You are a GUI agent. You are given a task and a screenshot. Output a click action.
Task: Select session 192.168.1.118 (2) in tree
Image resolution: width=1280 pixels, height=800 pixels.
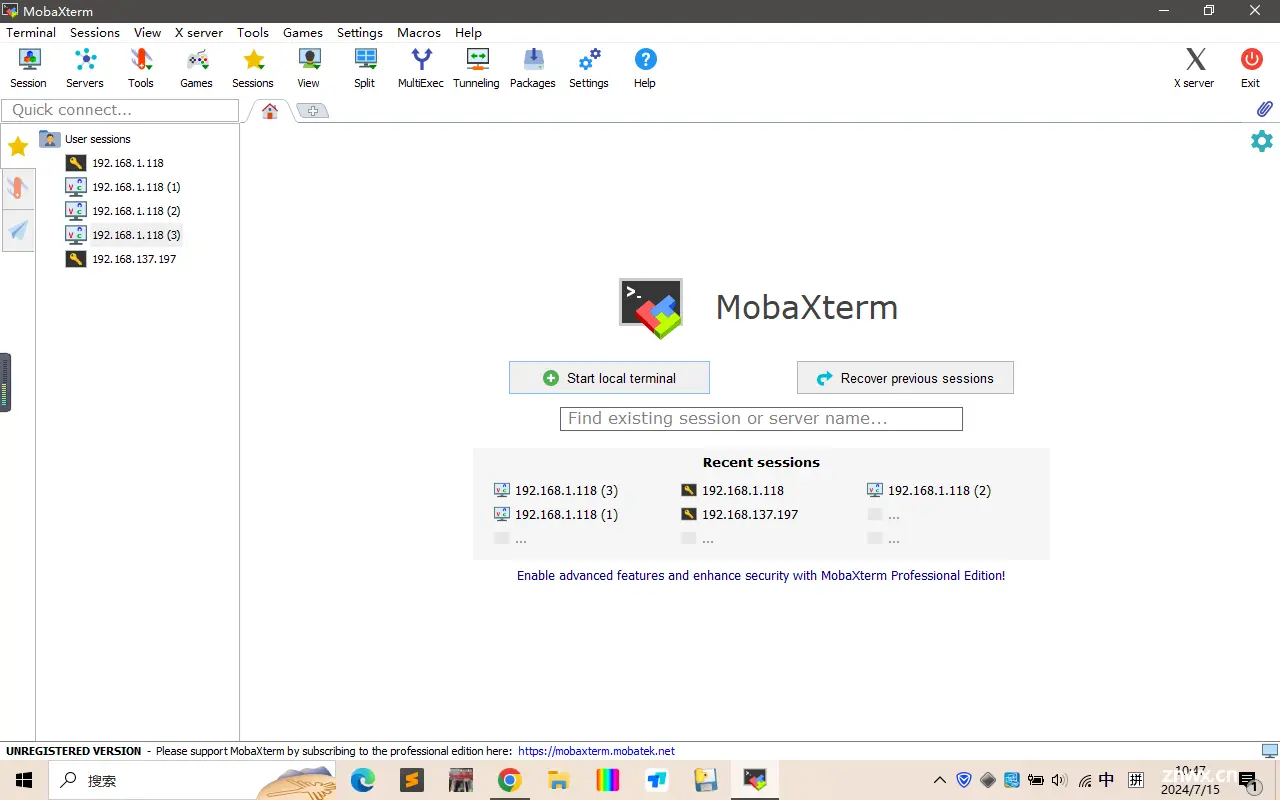click(x=123, y=211)
